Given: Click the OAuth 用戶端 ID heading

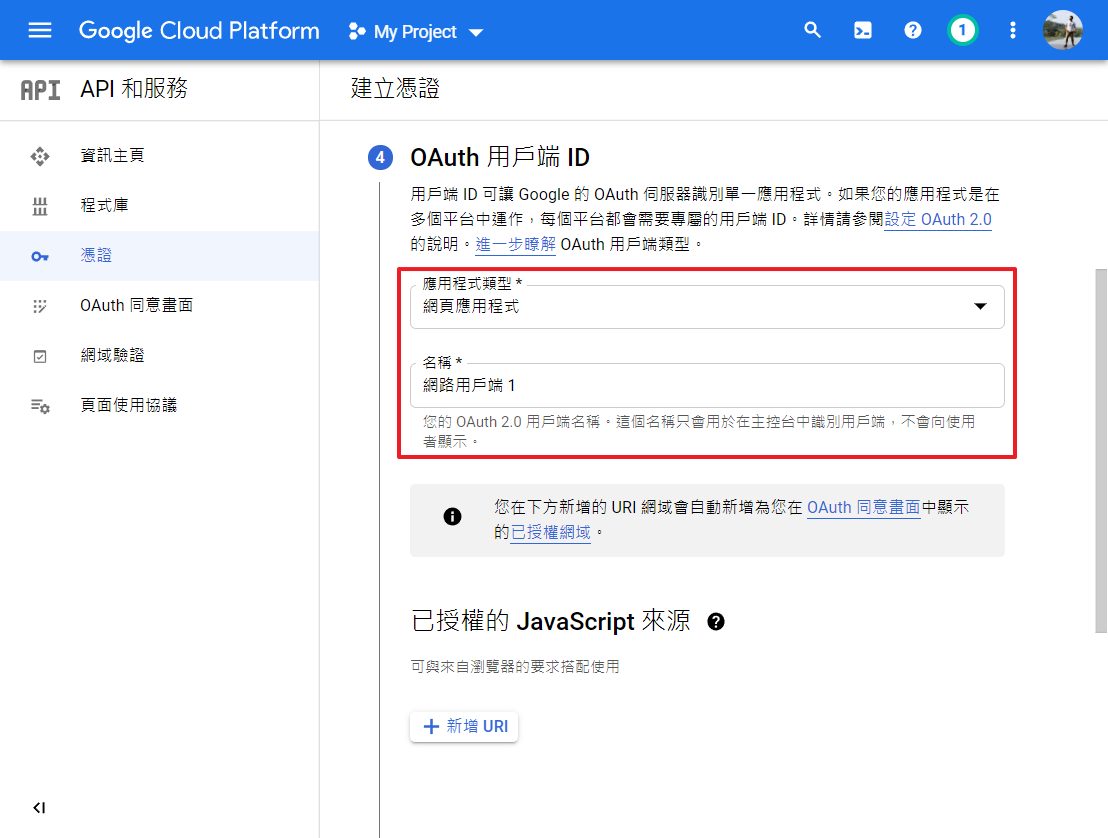Looking at the screenshot, I should coord(500,157).
